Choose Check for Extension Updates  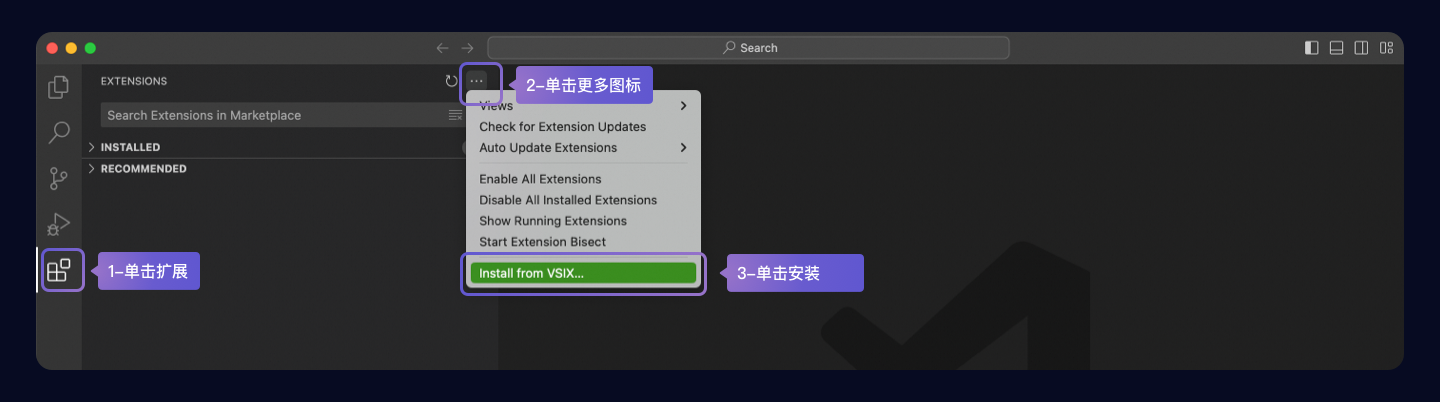(x=583, y=127)
